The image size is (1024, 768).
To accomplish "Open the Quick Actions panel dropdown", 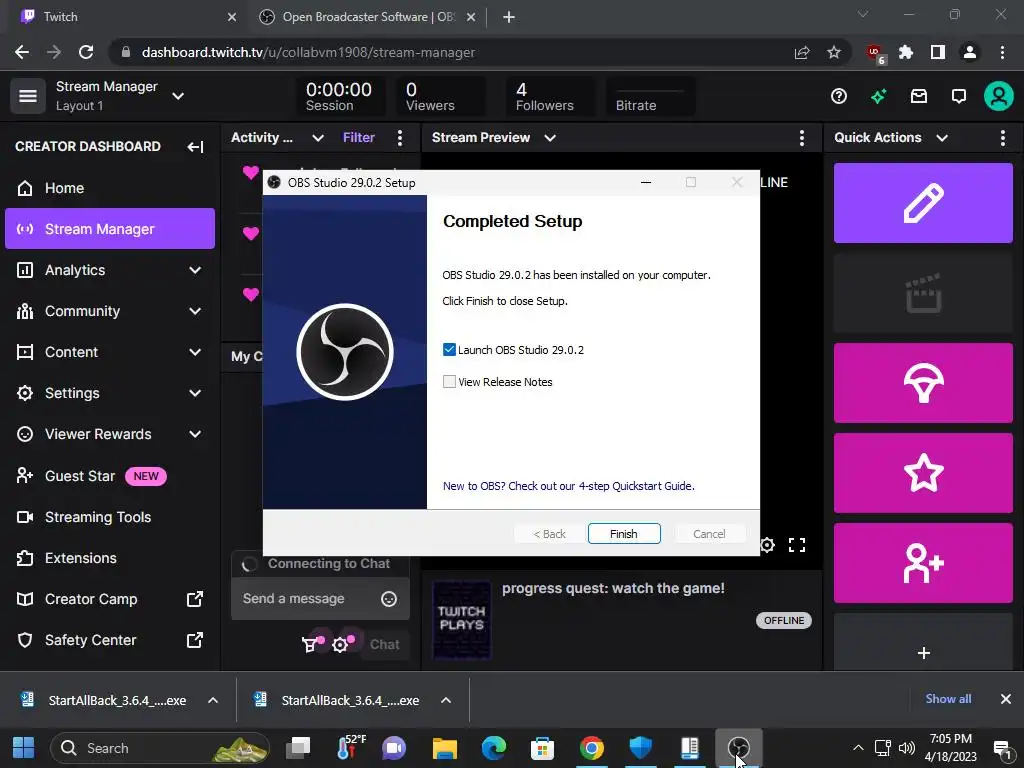I will (942, 138).
